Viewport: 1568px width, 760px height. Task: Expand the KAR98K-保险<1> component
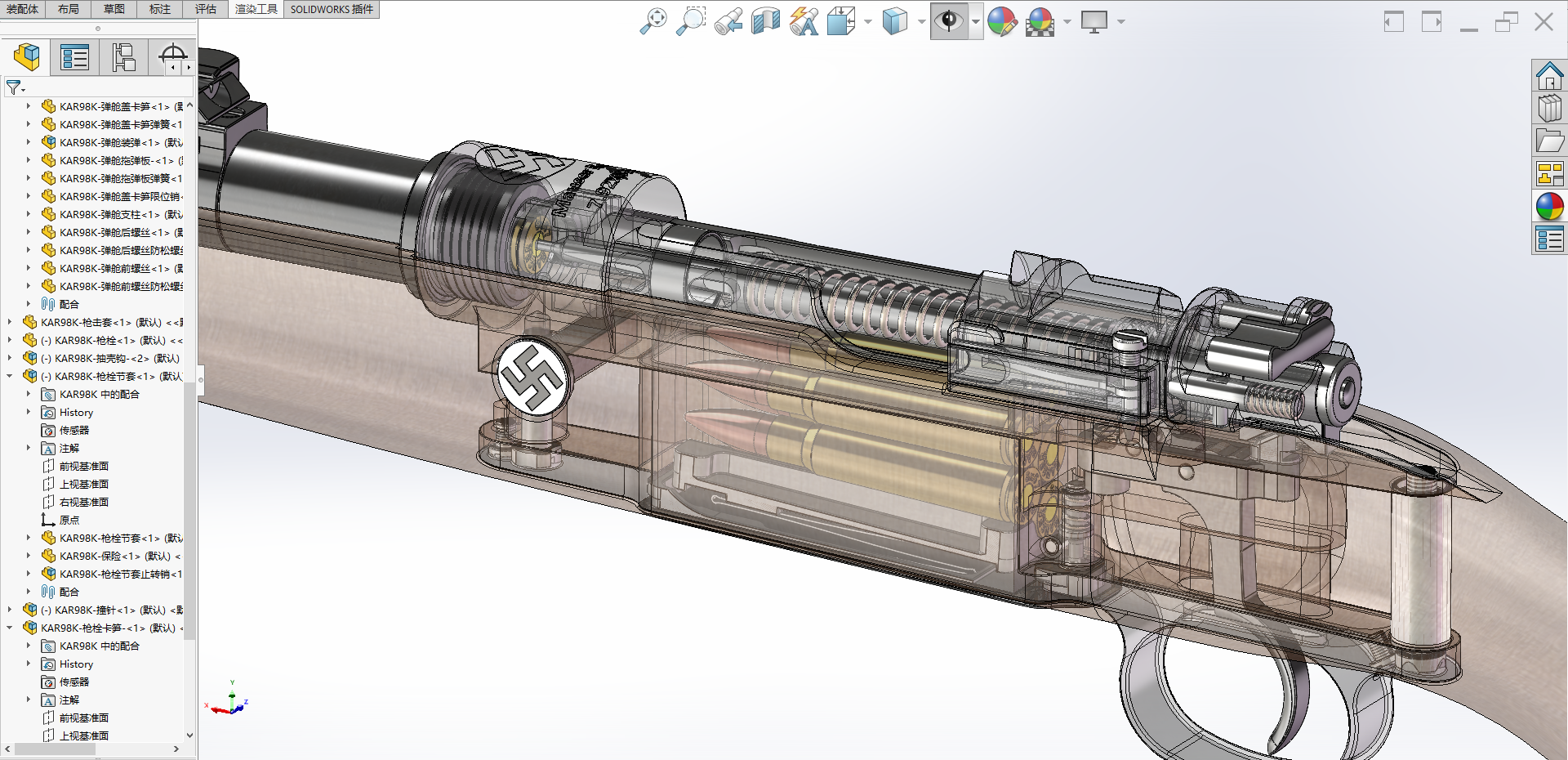(x=29, y=556)
